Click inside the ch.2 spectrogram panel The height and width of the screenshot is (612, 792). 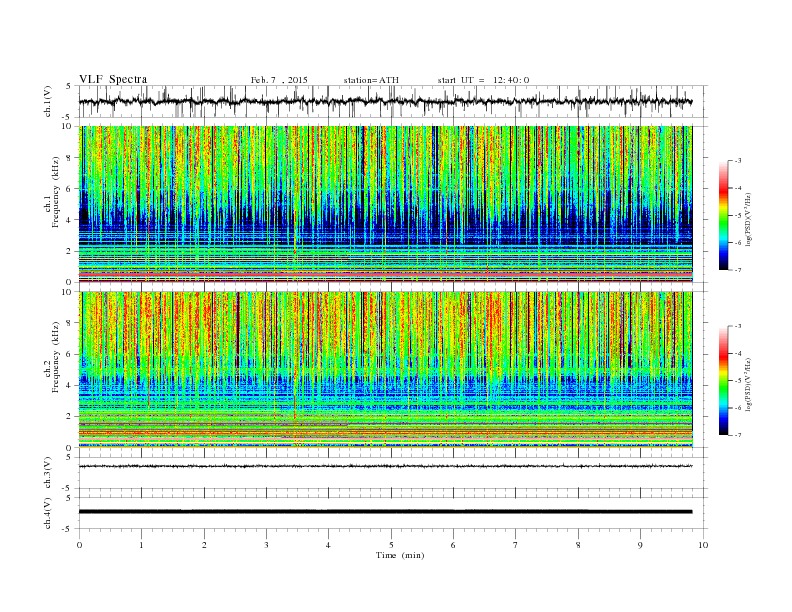(385, 370)
